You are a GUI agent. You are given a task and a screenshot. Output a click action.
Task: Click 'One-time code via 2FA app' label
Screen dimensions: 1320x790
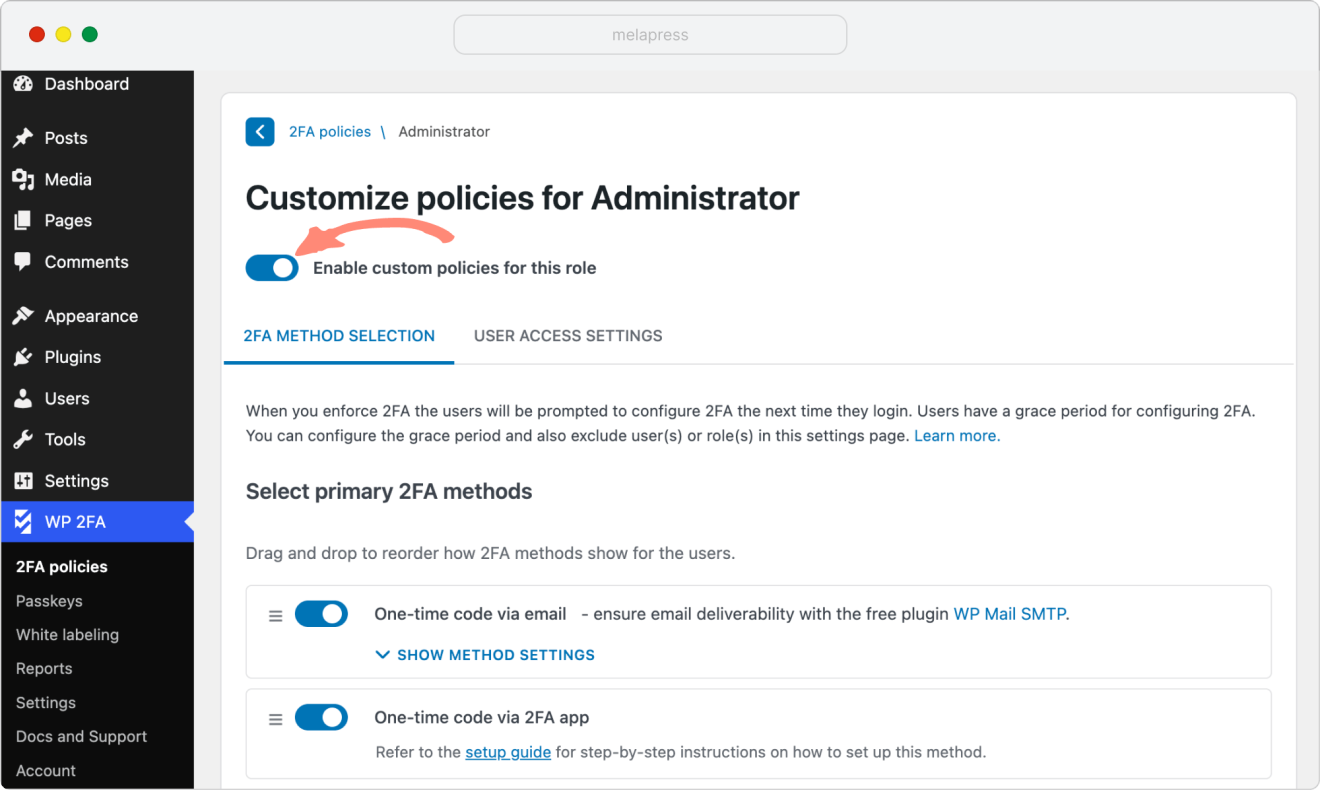coord(482,718)
